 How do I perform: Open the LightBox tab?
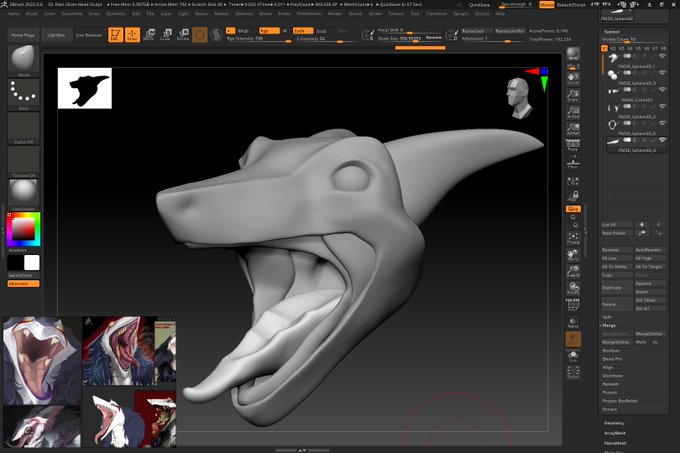point(55,35)
